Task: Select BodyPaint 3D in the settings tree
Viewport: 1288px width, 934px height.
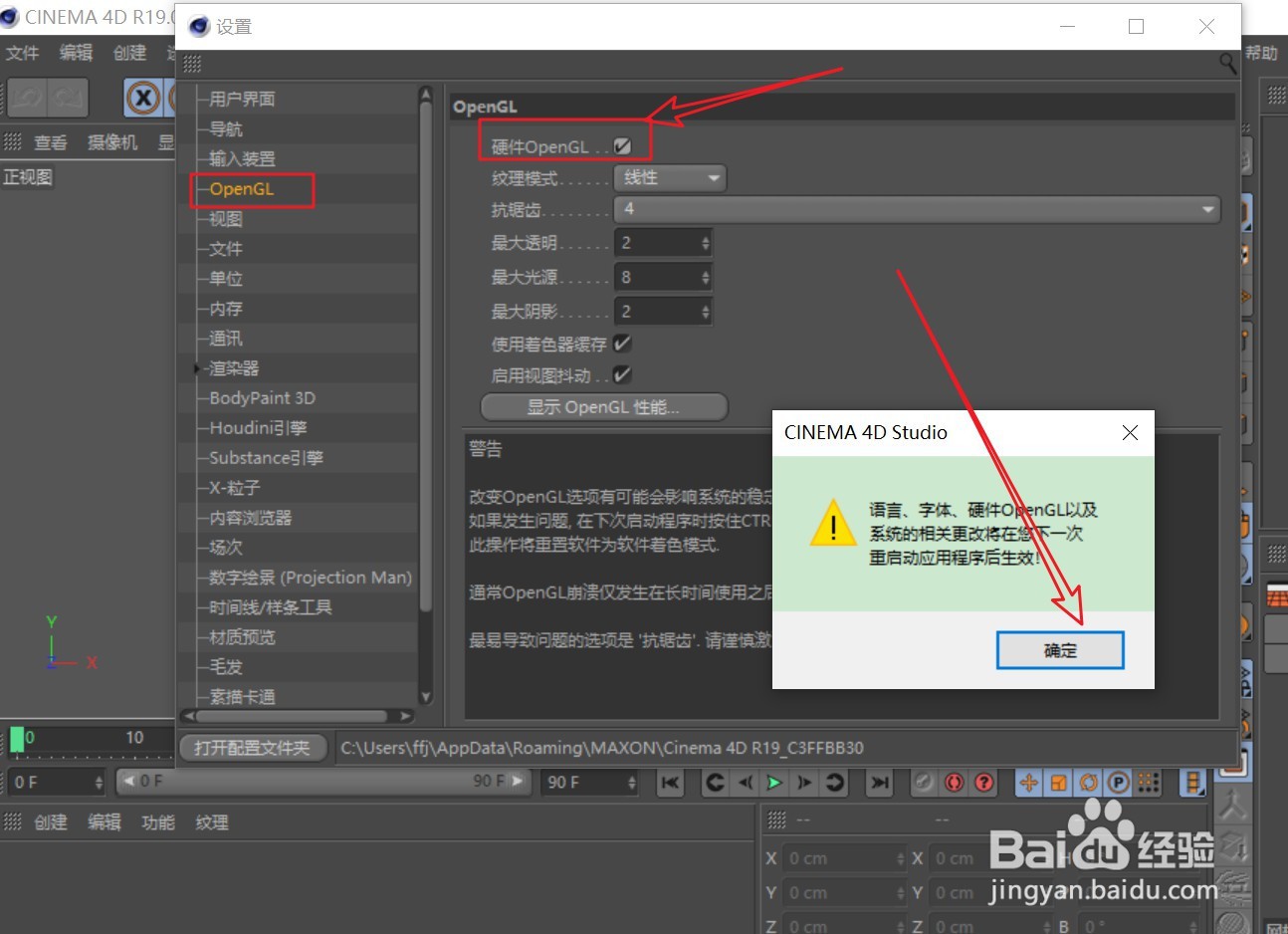Action: point(262,397)
